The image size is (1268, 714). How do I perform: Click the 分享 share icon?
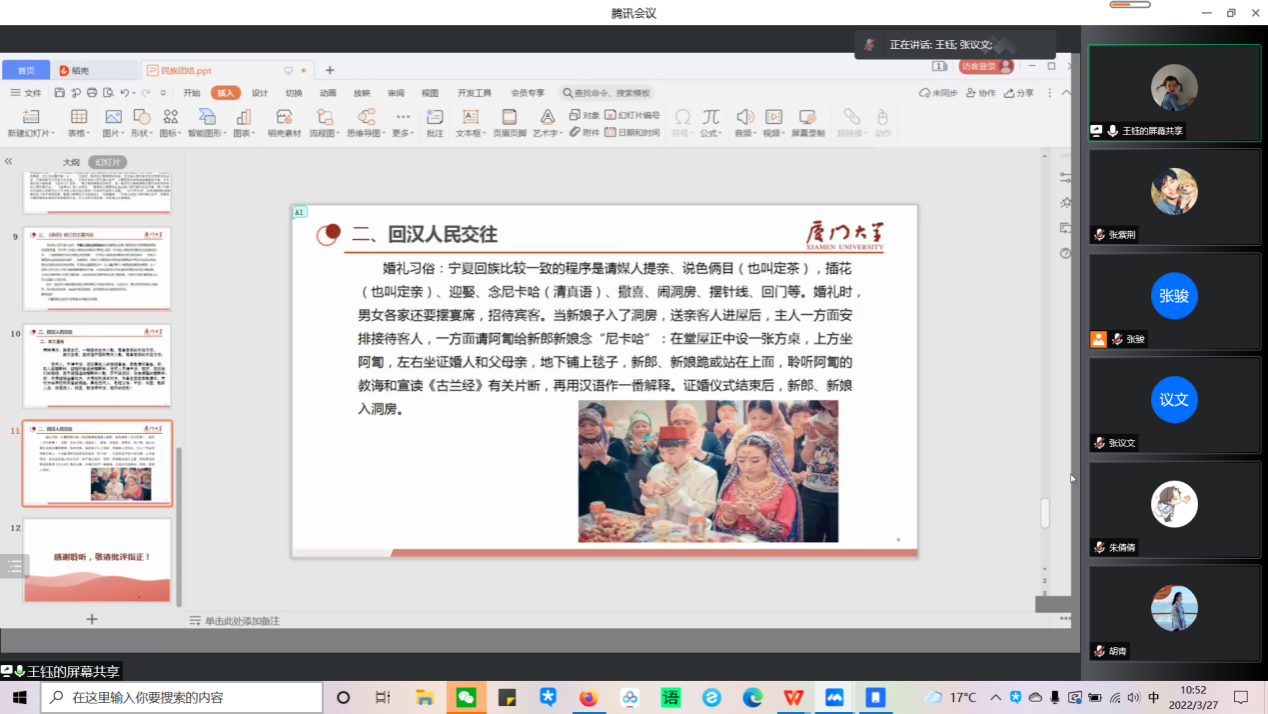pos(1018,93)
